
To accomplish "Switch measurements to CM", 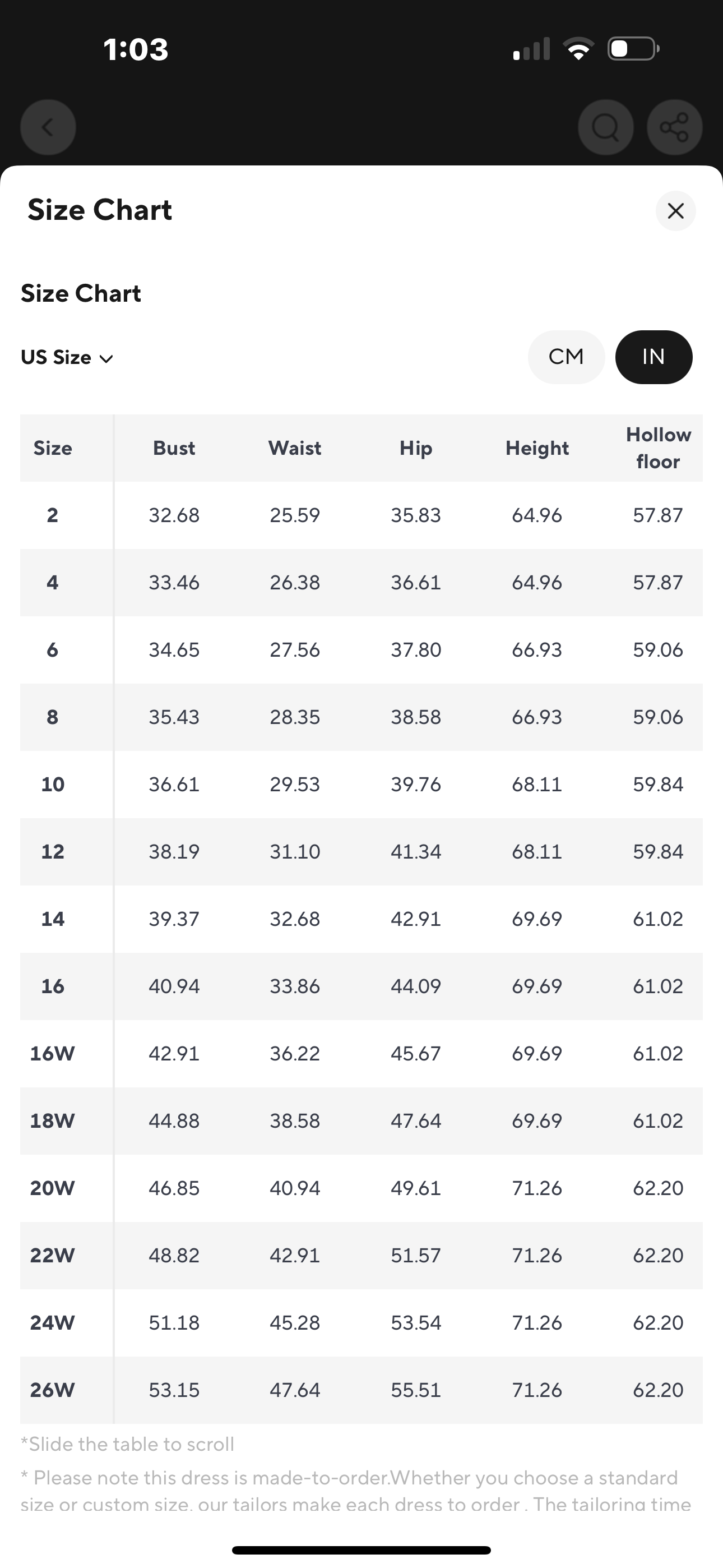I will [x=566, y=357].
